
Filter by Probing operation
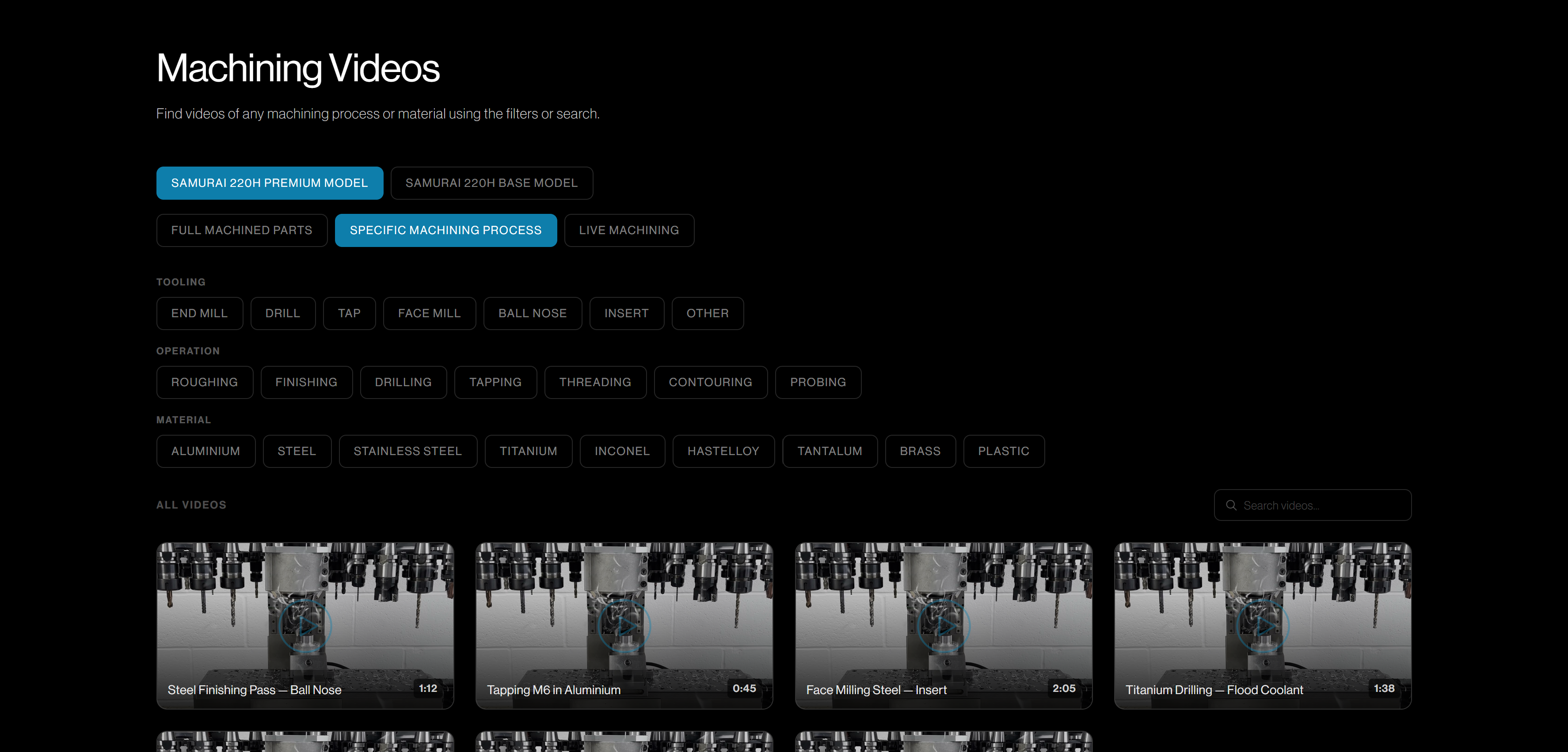point(818,382)
